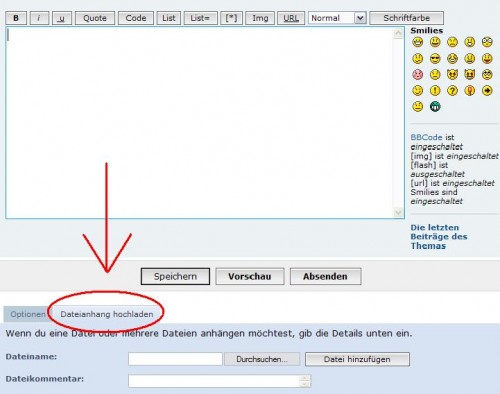
Task: Insert the crying smiley next to the pink one
Action: (x=435, y=74)
